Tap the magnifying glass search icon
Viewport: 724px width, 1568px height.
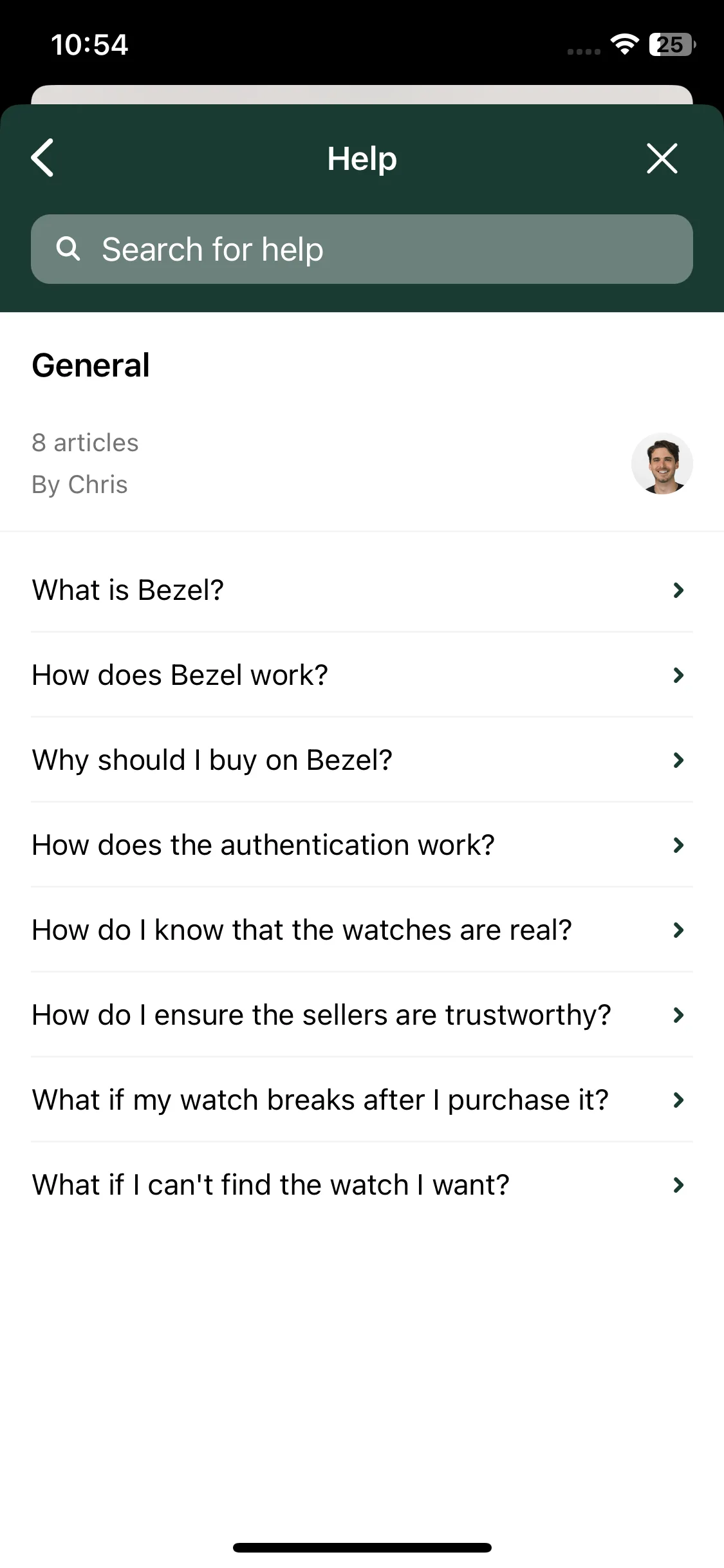click(68, 248)
